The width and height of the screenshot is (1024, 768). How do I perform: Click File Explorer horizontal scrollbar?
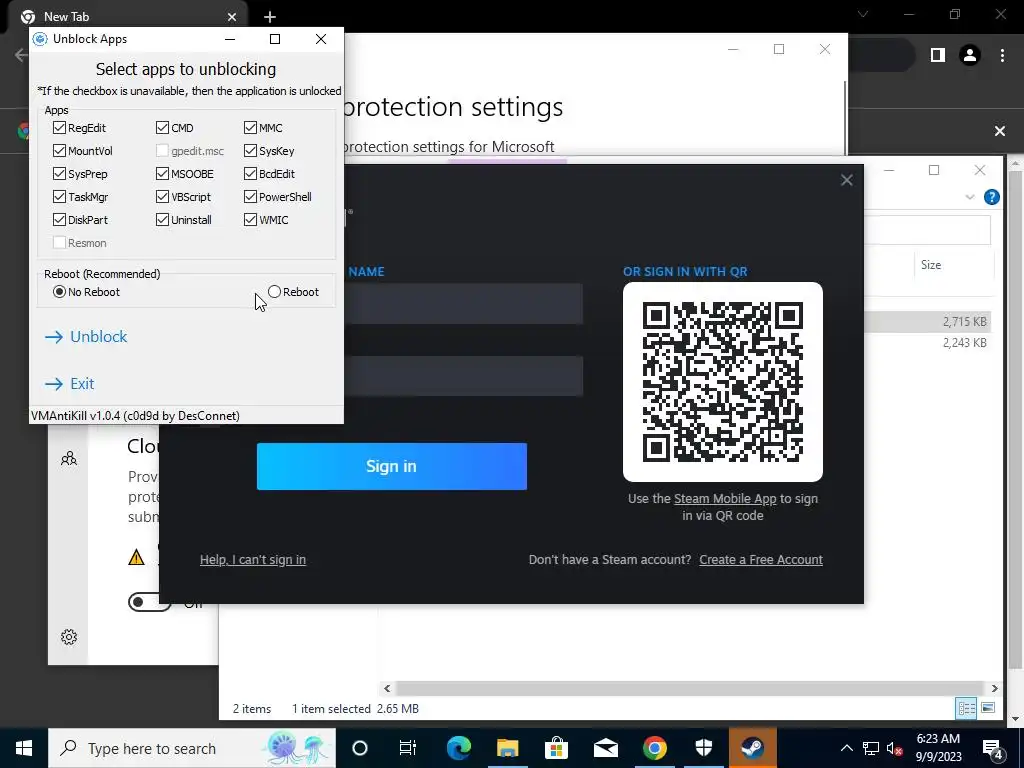[x=690, y=688]
